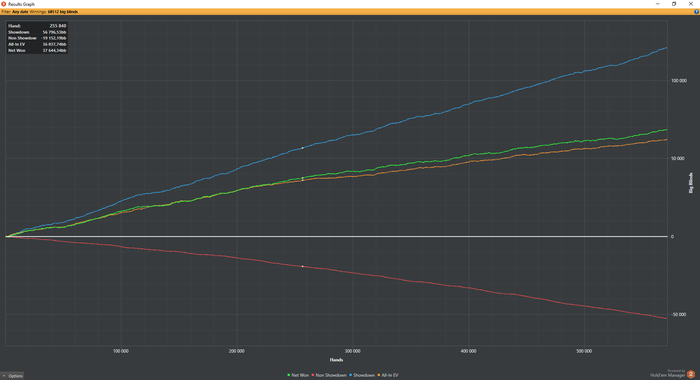Click the Net Won value in tooltip box
The image size is (700, 380).
click(54, 50)
